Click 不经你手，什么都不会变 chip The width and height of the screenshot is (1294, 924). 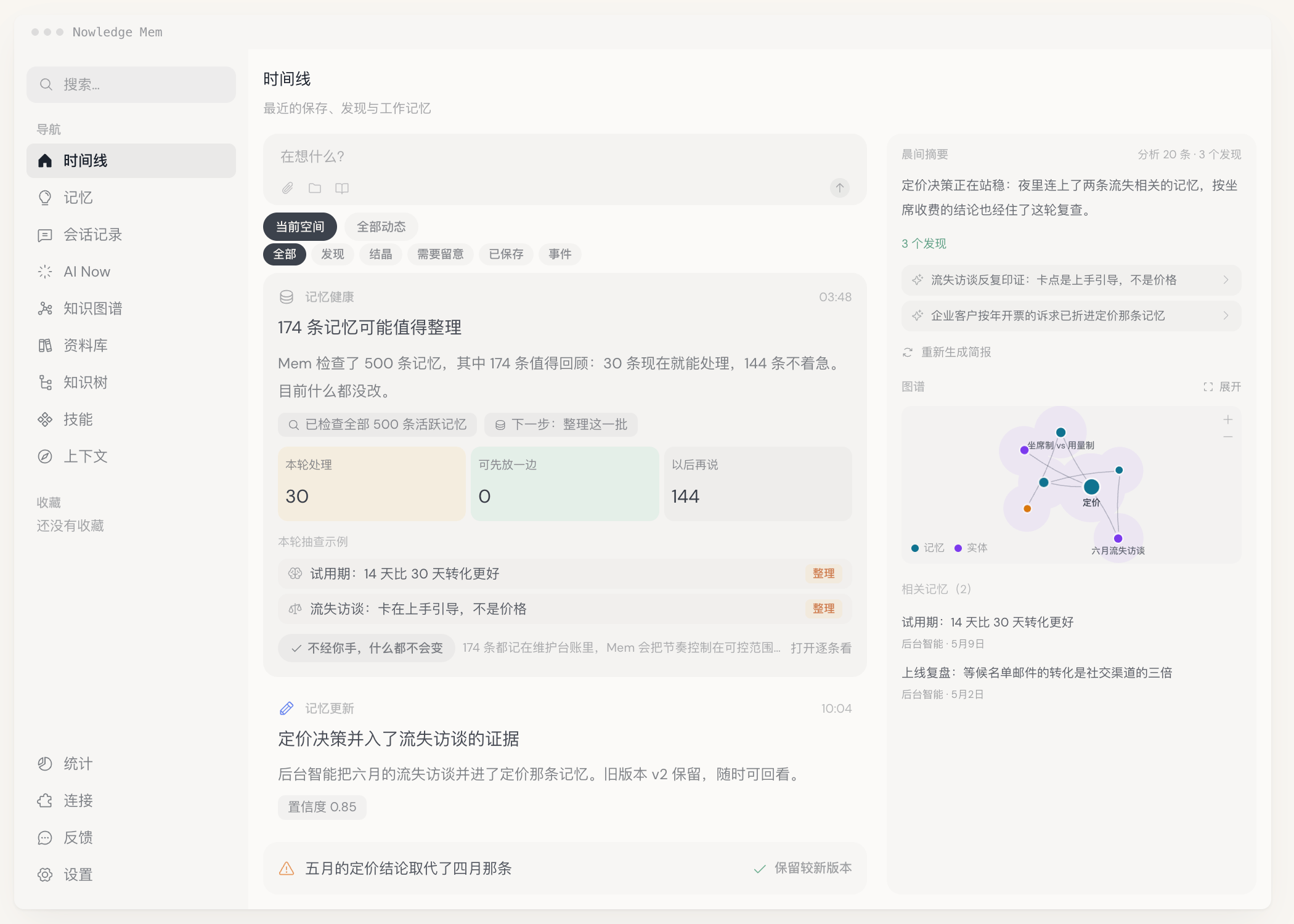(367, 648)
